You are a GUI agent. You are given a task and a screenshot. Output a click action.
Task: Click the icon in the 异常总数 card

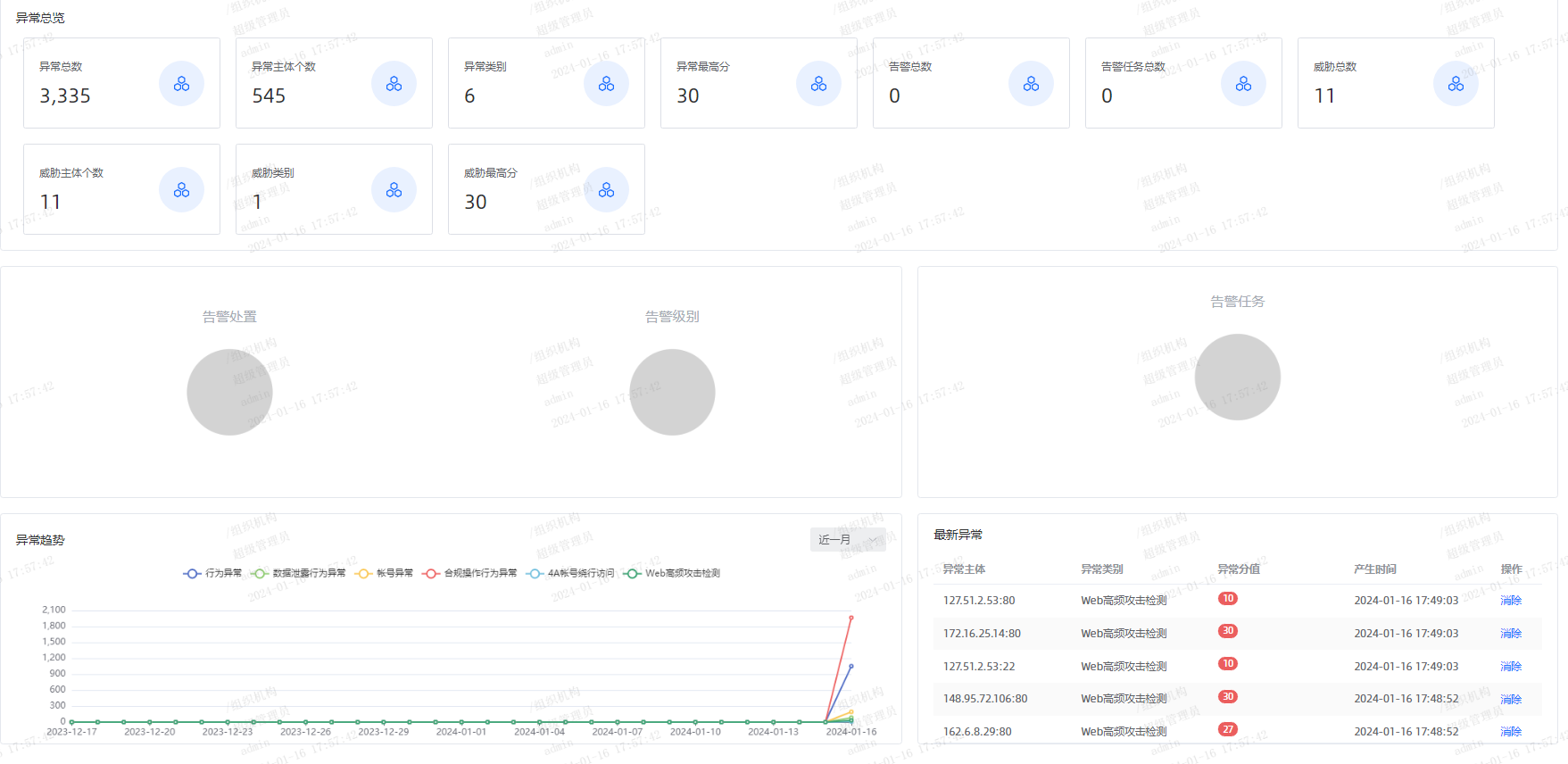(181, 84)
